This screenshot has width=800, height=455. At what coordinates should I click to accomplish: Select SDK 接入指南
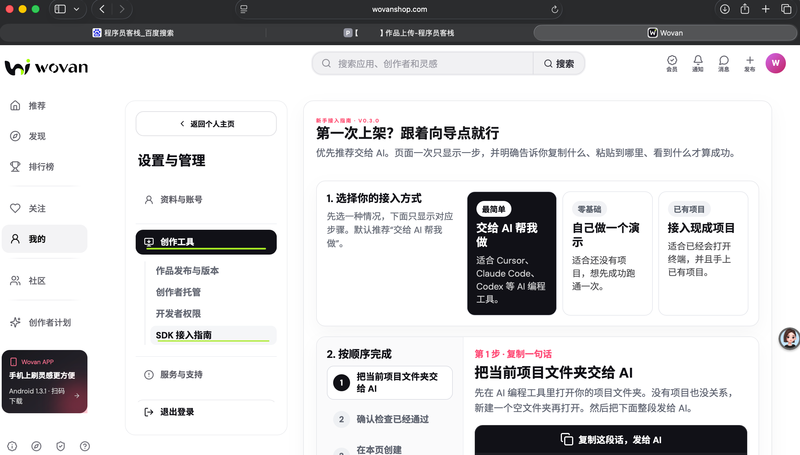213,335
